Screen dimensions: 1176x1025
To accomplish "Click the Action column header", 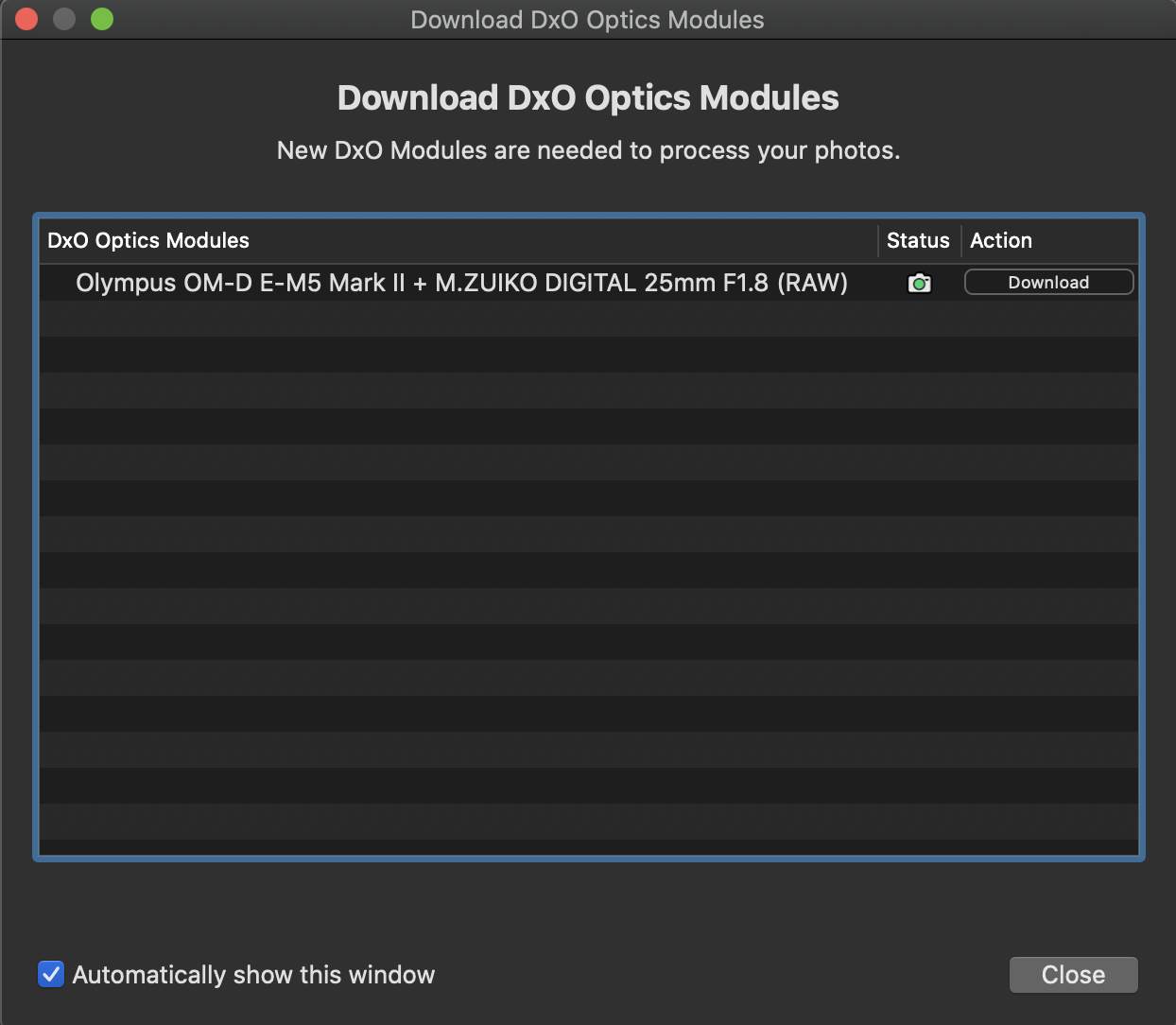I will click(x=1049, y=240).
